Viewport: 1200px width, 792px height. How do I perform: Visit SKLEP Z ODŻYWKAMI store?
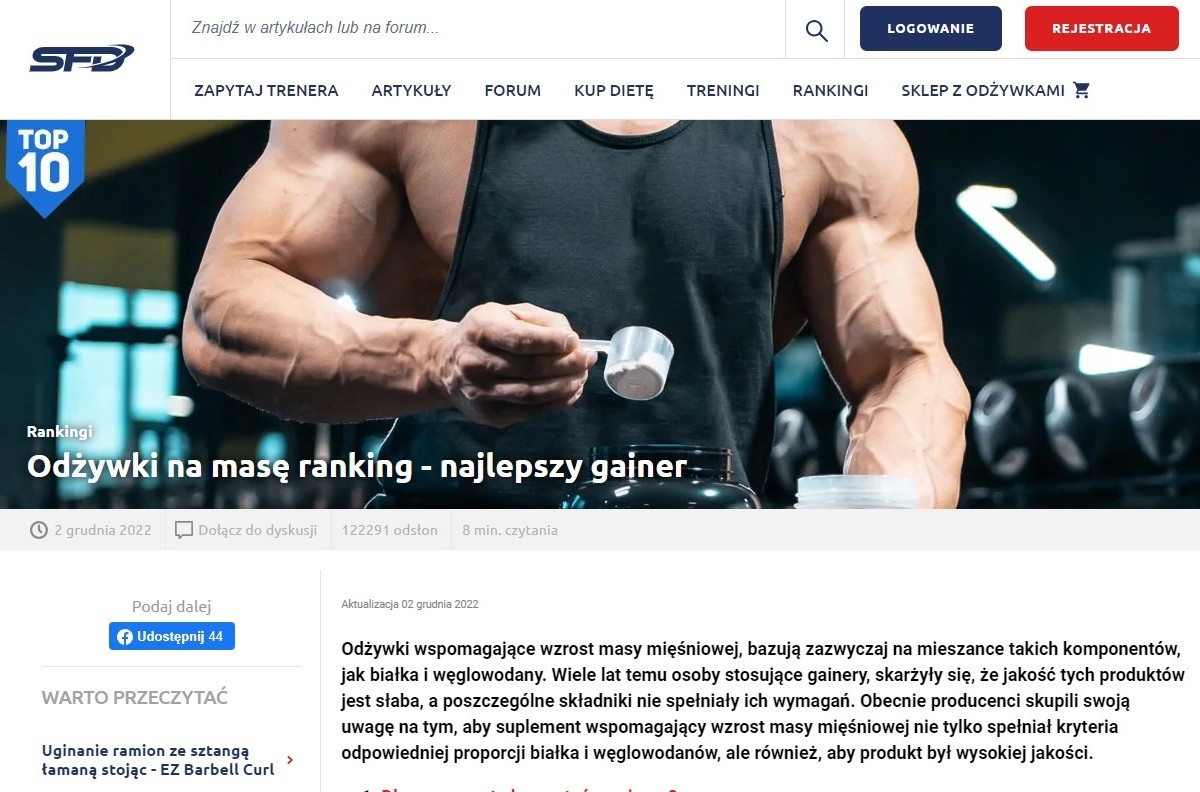coord(983,90)
